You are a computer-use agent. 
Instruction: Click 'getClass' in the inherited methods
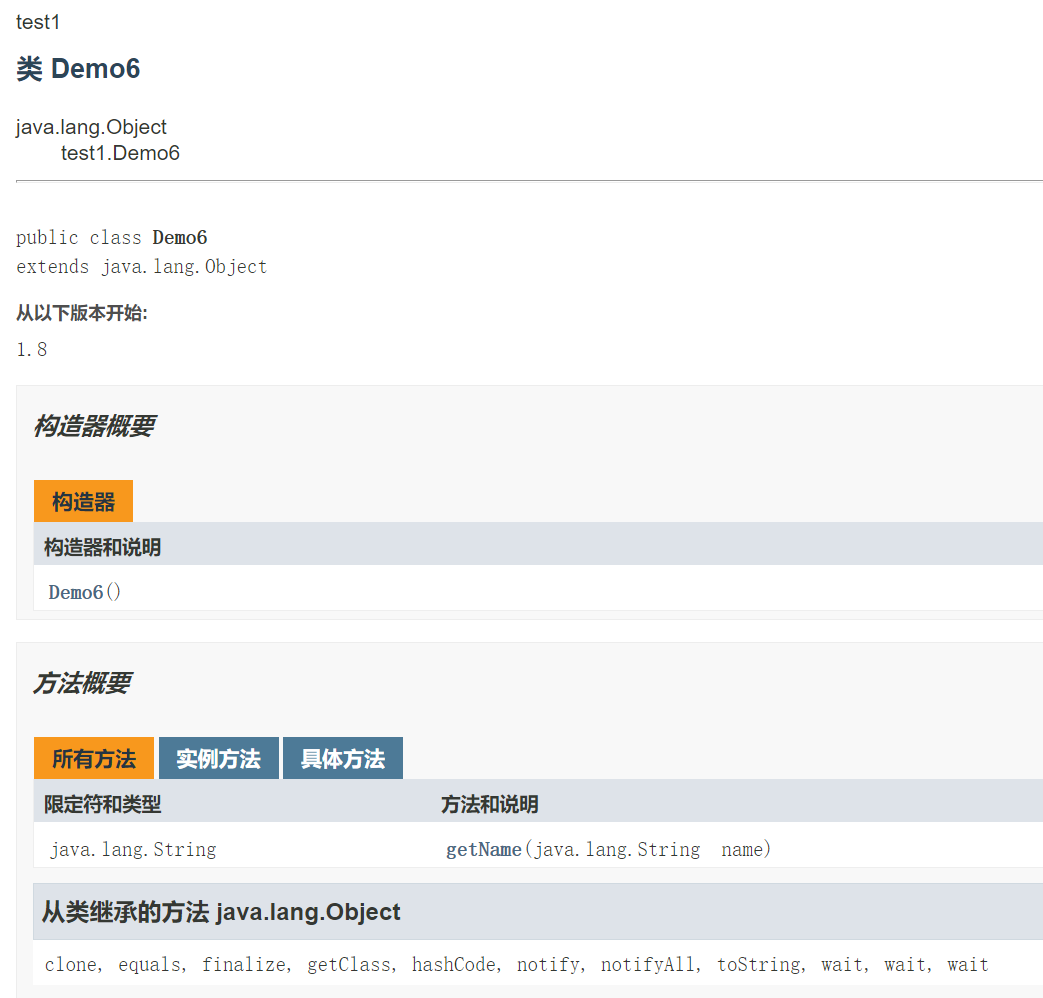click(349, 965)
